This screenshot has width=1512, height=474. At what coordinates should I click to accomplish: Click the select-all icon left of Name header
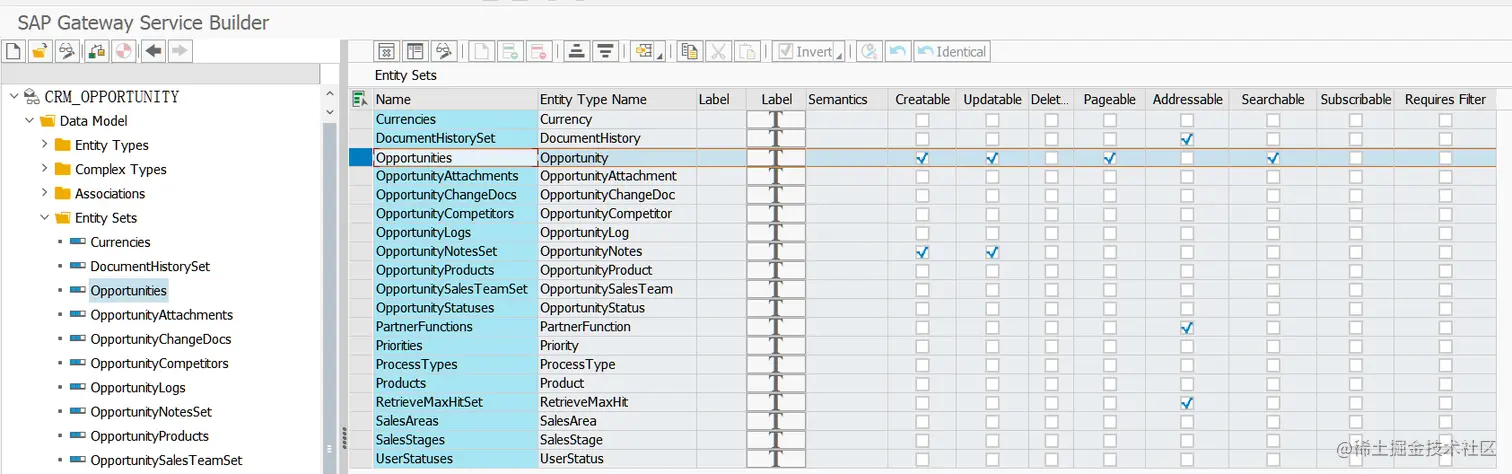pos(360,99)
